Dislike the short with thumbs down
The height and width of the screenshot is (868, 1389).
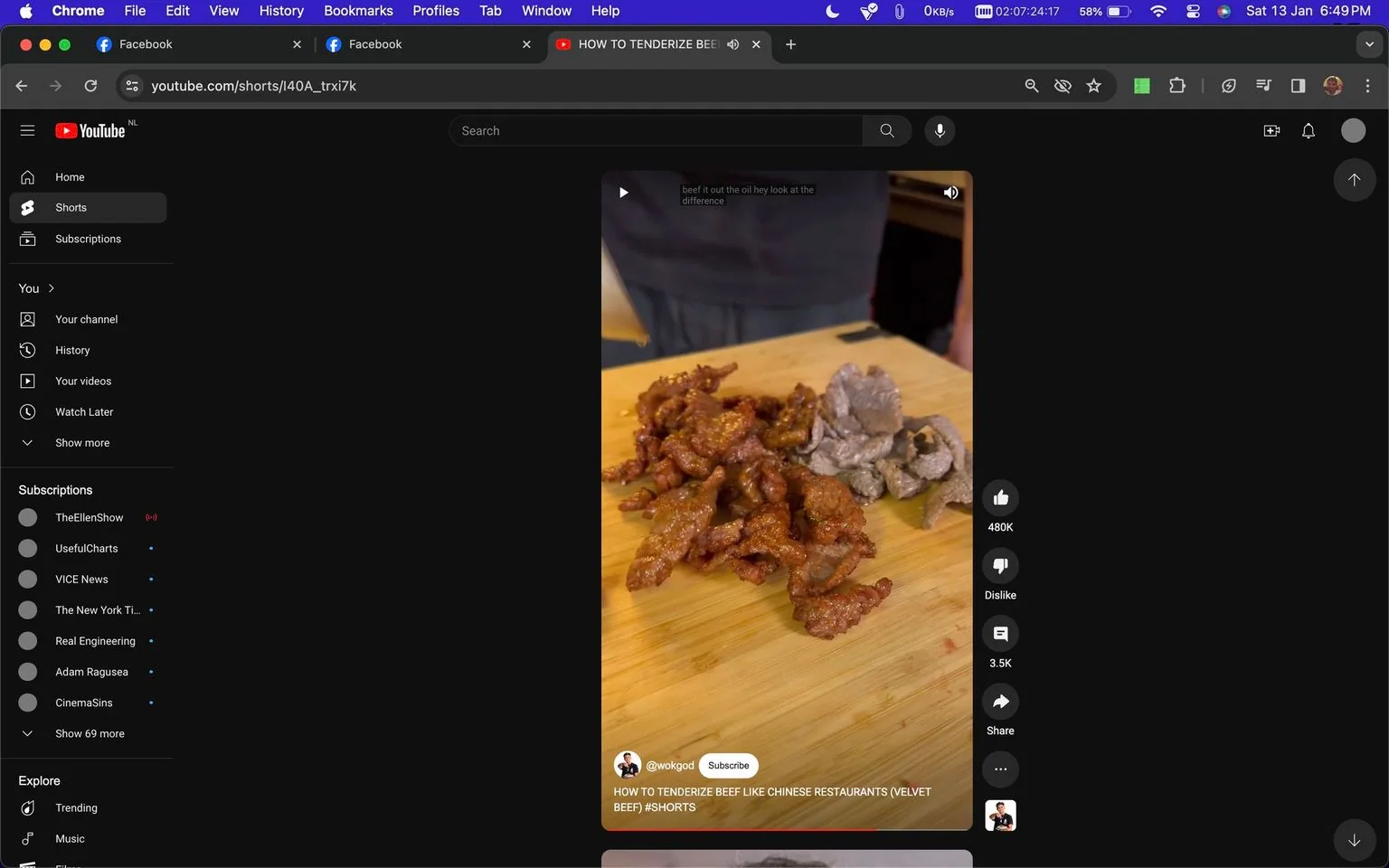coord(1000,565)
